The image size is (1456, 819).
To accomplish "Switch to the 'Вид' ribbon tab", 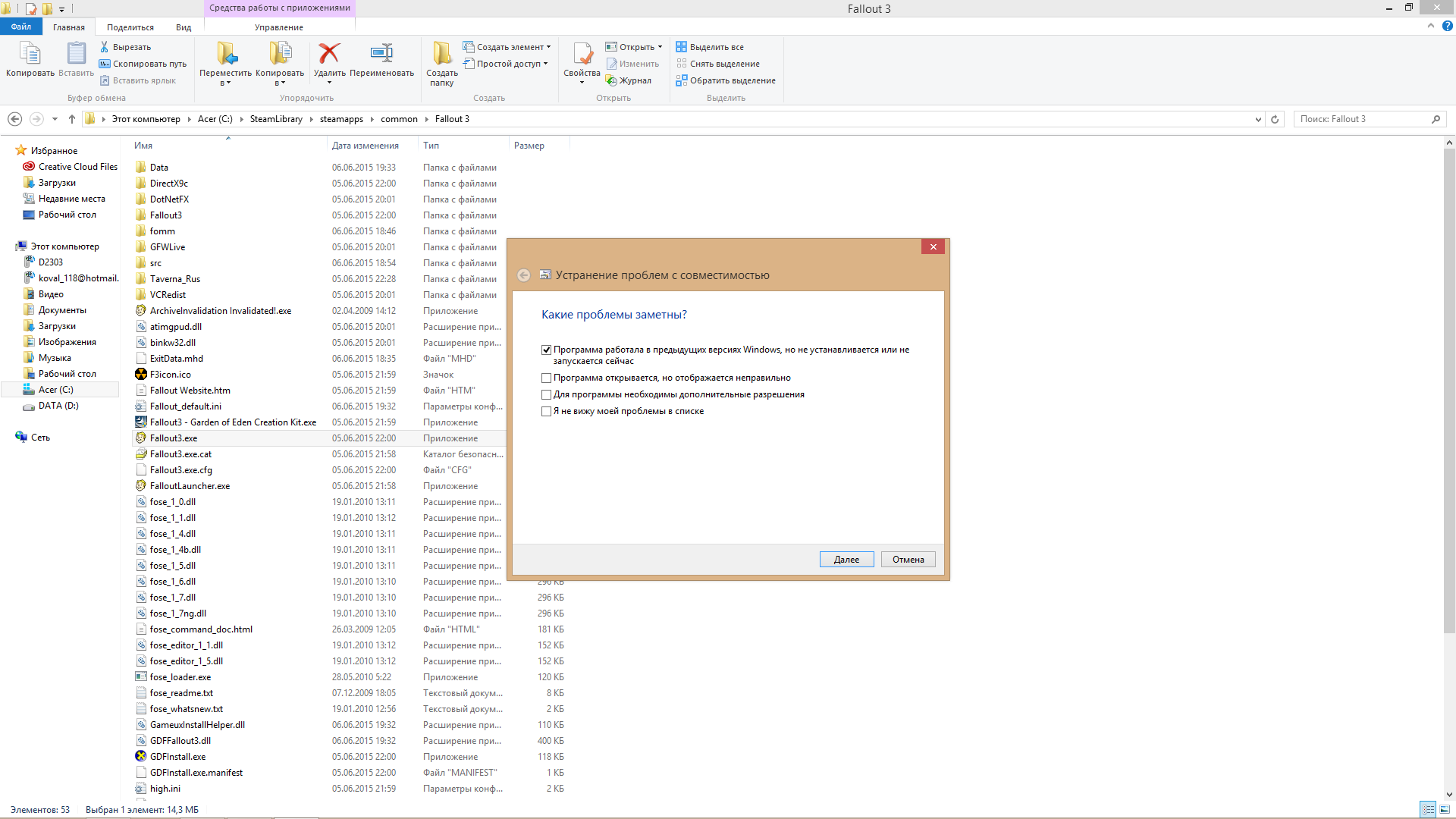I will coord(184,27).
